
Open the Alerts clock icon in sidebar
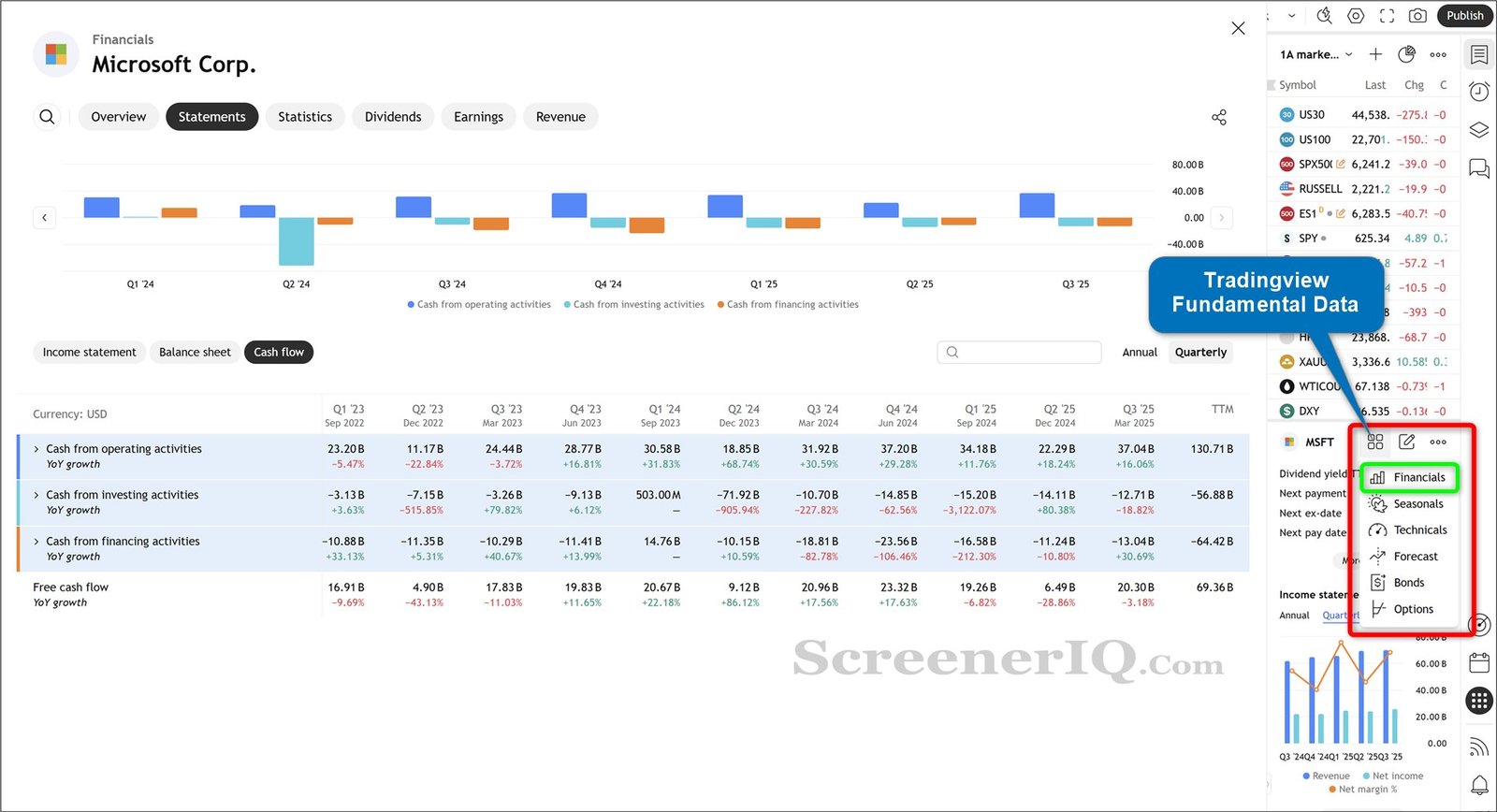(x=1479, y=91)
